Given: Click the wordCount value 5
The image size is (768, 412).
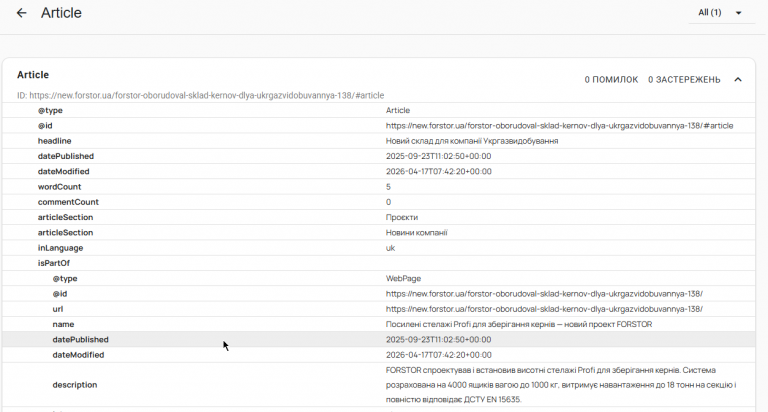Looking at the screenshot, I should (388, 187).
